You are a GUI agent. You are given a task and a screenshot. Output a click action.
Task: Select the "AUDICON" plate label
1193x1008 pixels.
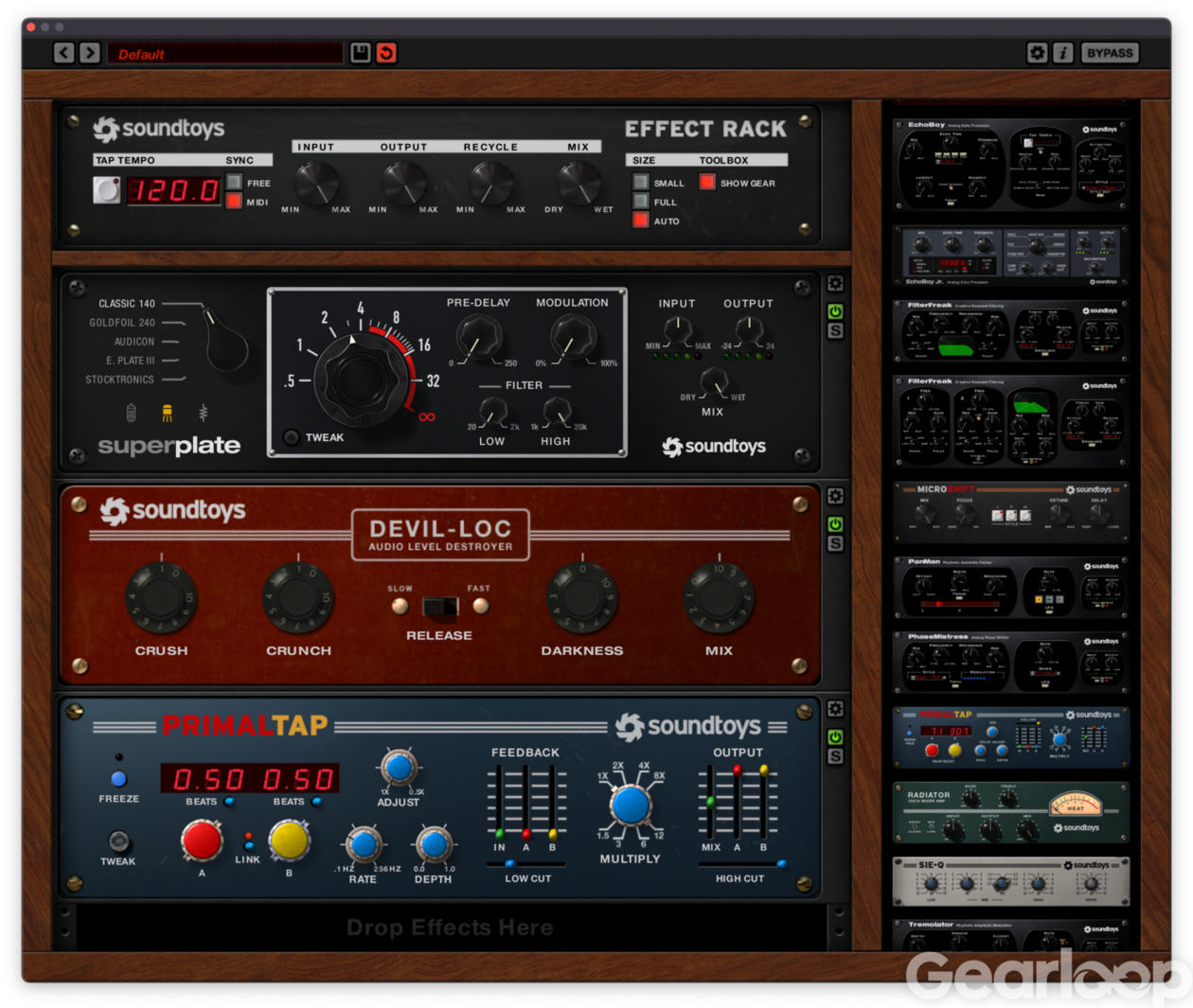tap(134, 342)
